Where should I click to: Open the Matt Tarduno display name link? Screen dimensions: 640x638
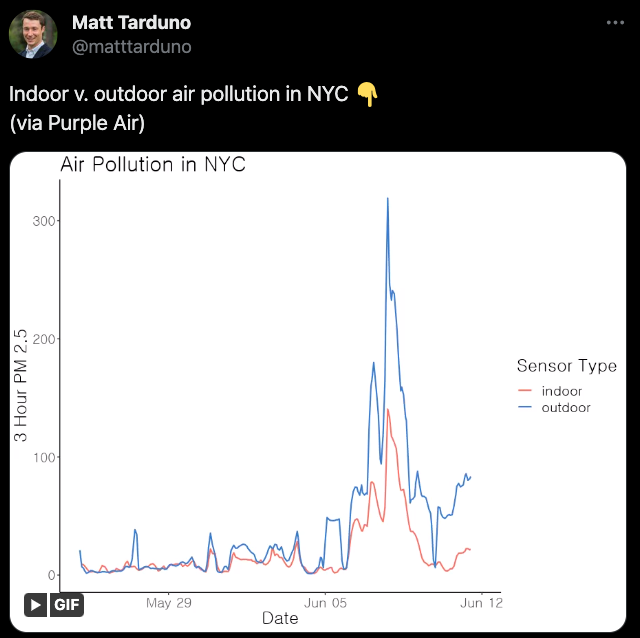click(131, 23)
